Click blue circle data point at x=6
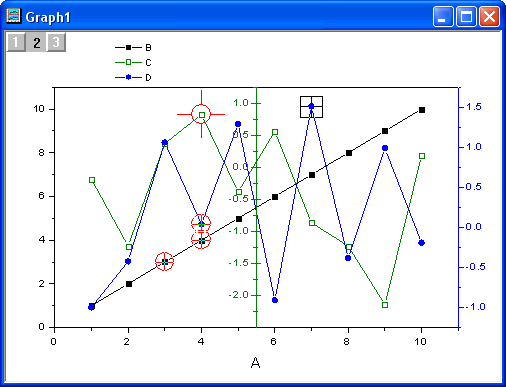The image size is (506, 387). (x=275, y=300)
